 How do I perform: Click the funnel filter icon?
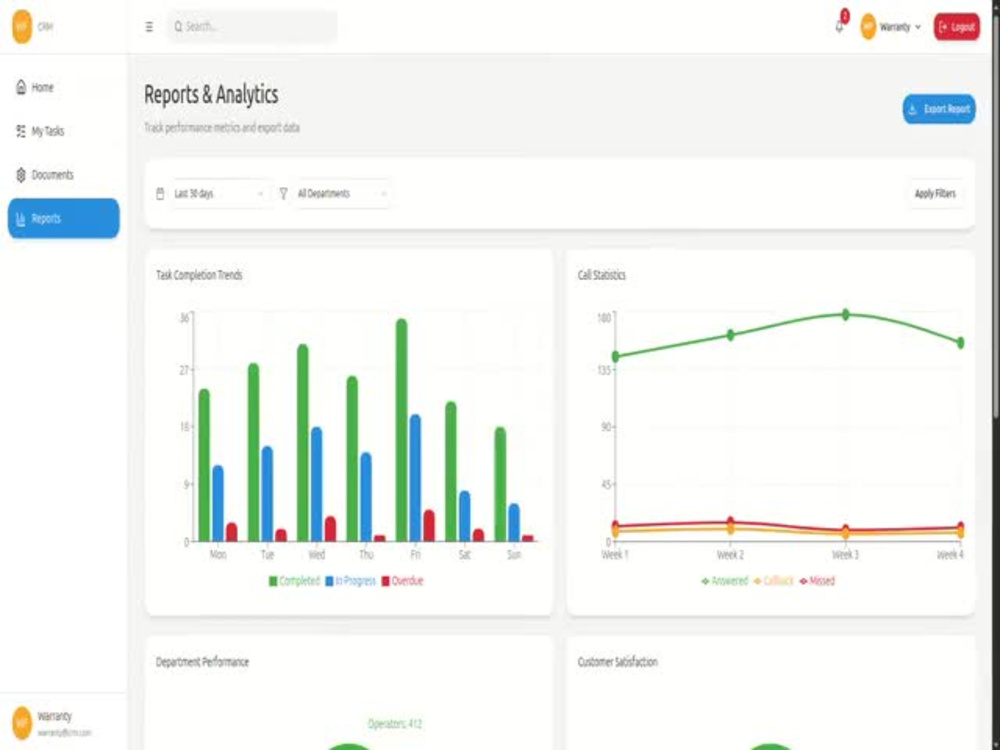284,193
